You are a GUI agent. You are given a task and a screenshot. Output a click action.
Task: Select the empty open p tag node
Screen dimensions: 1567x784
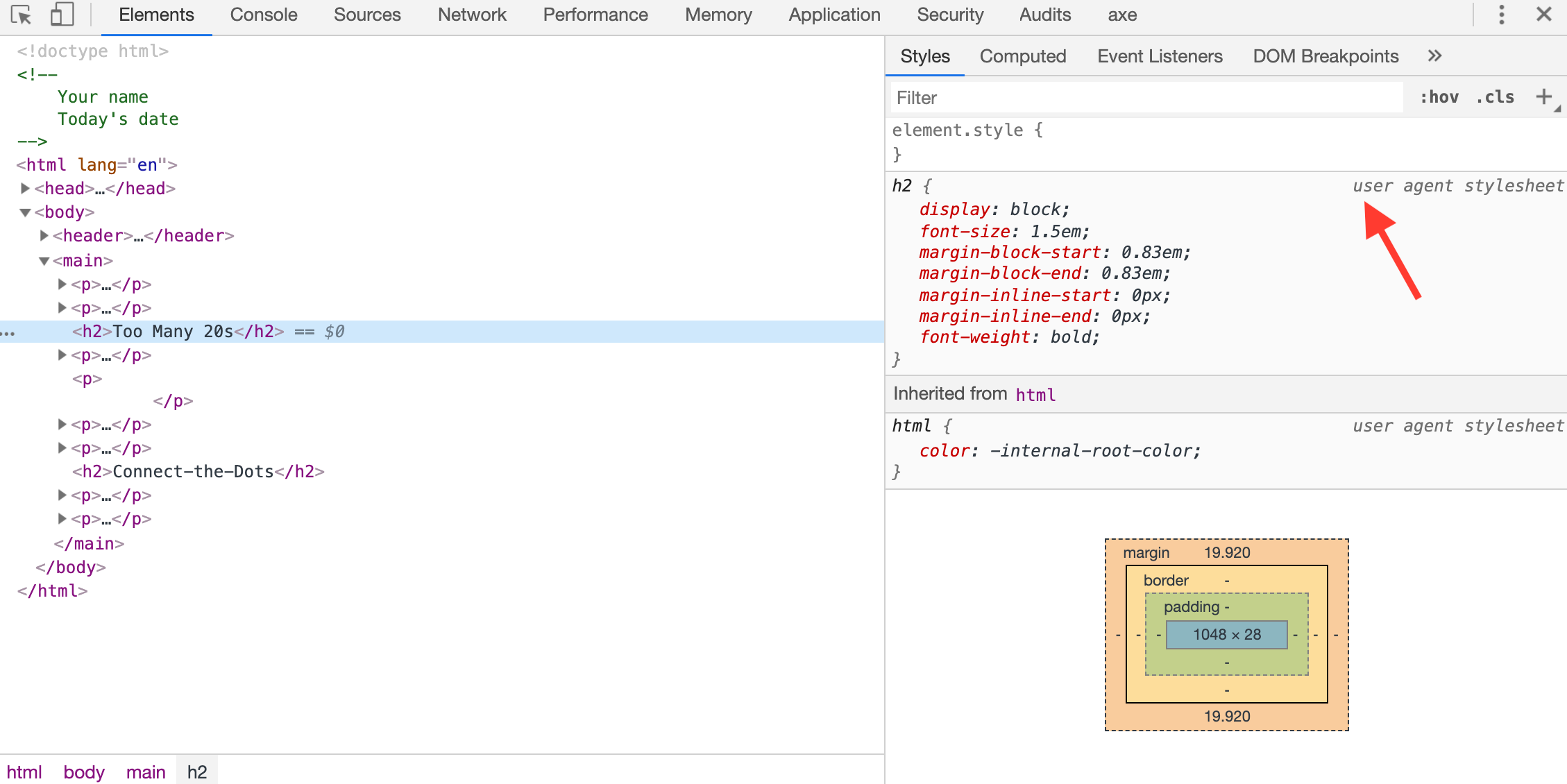tap(87, 379)
